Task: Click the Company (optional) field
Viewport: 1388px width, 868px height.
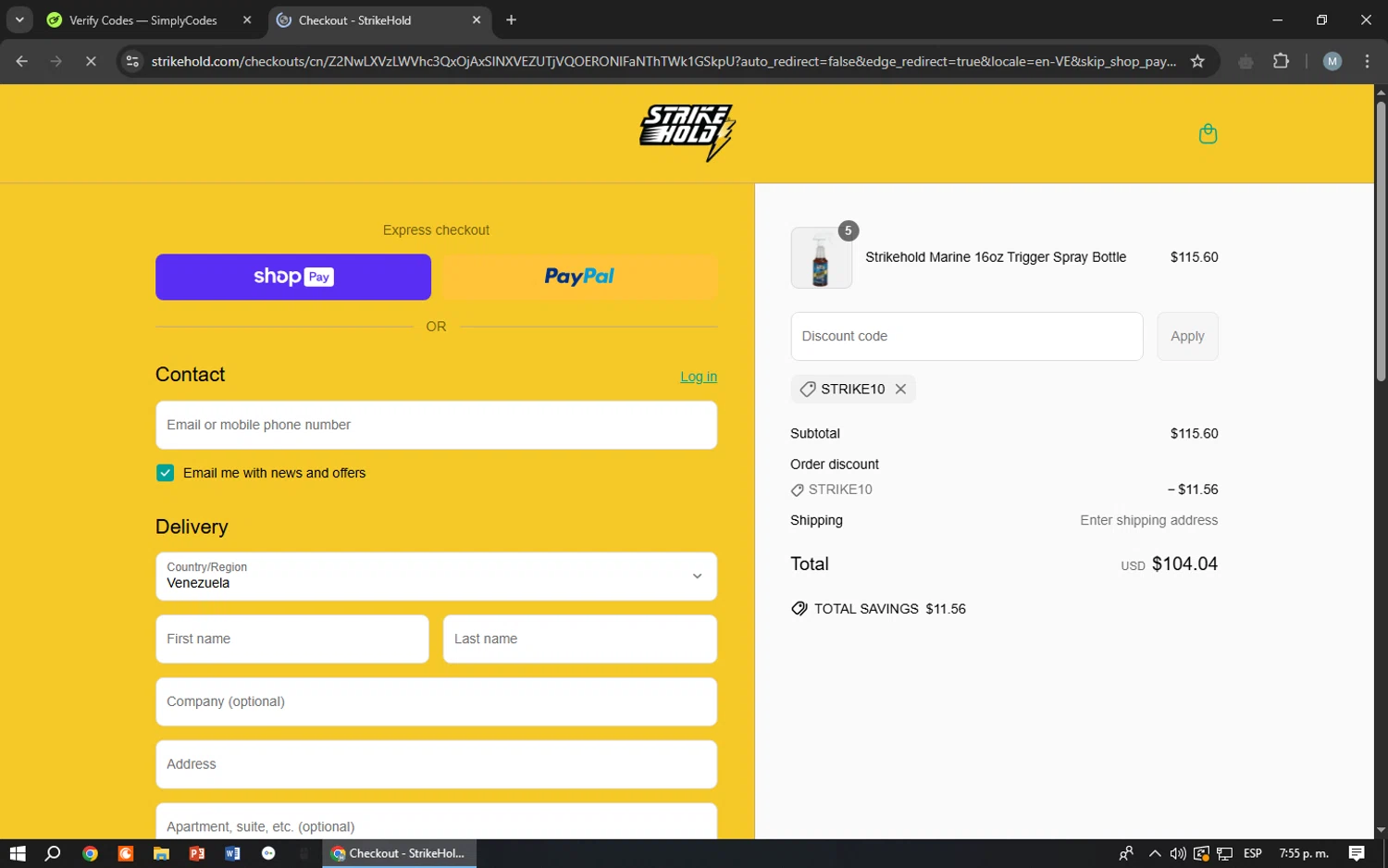Action: click(x=436, y=701)
